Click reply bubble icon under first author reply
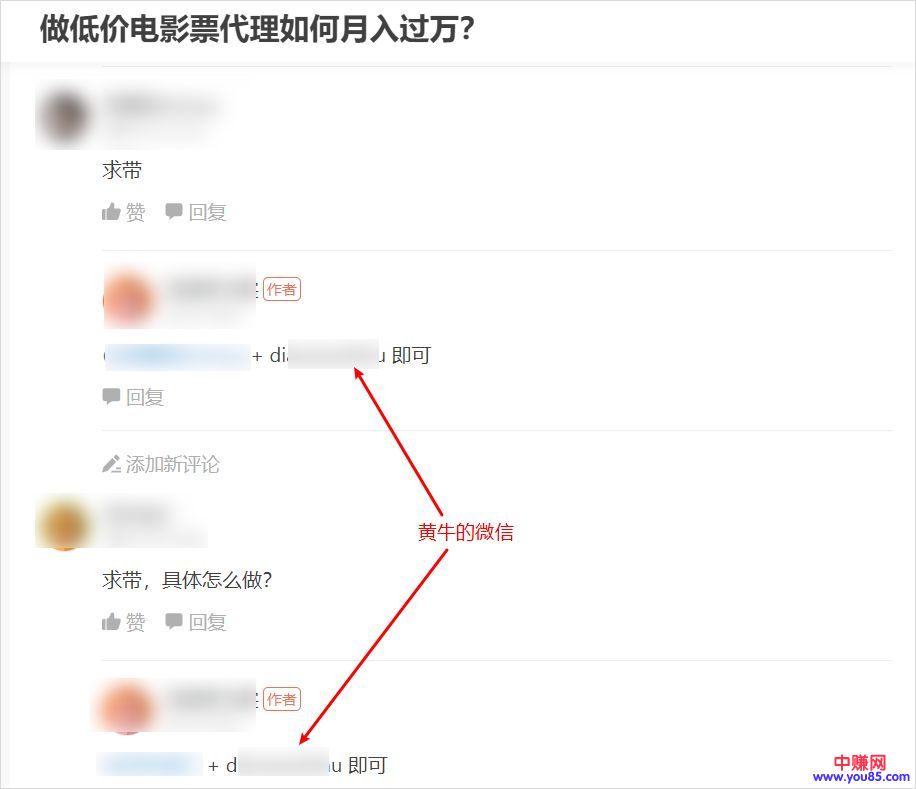The height and width of the screenshot is (789, 916). click(111, 397)
